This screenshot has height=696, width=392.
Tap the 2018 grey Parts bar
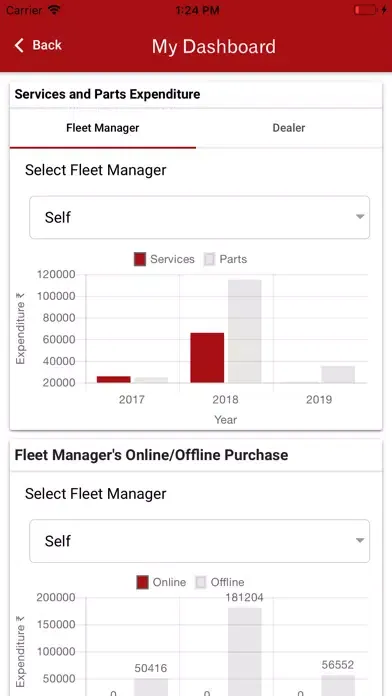245,331
